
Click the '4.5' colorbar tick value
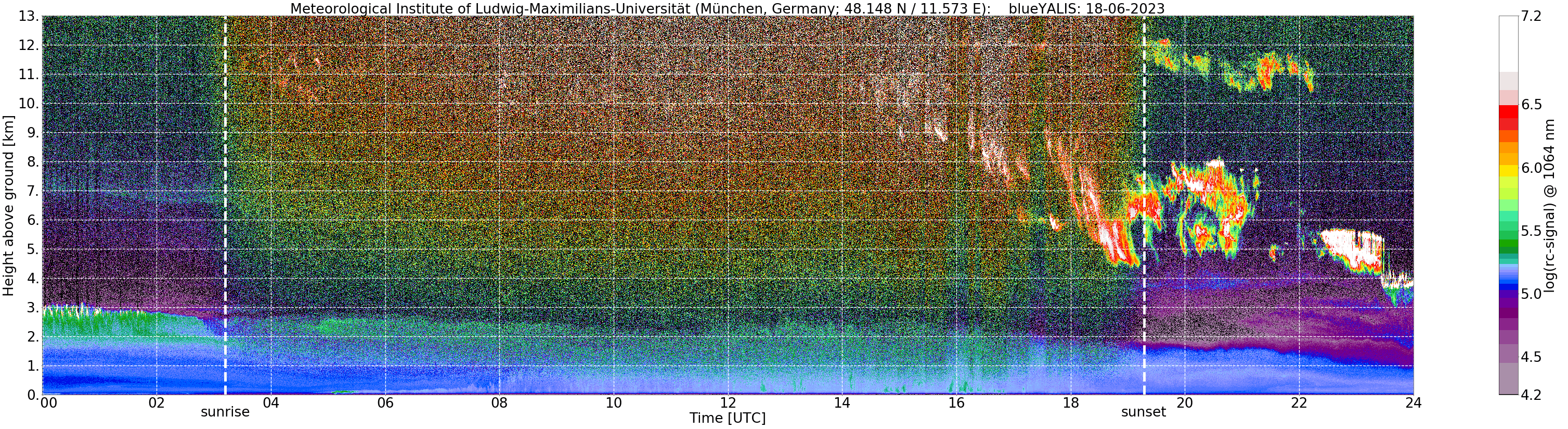pyautogui.click(x=1531, y=357)
